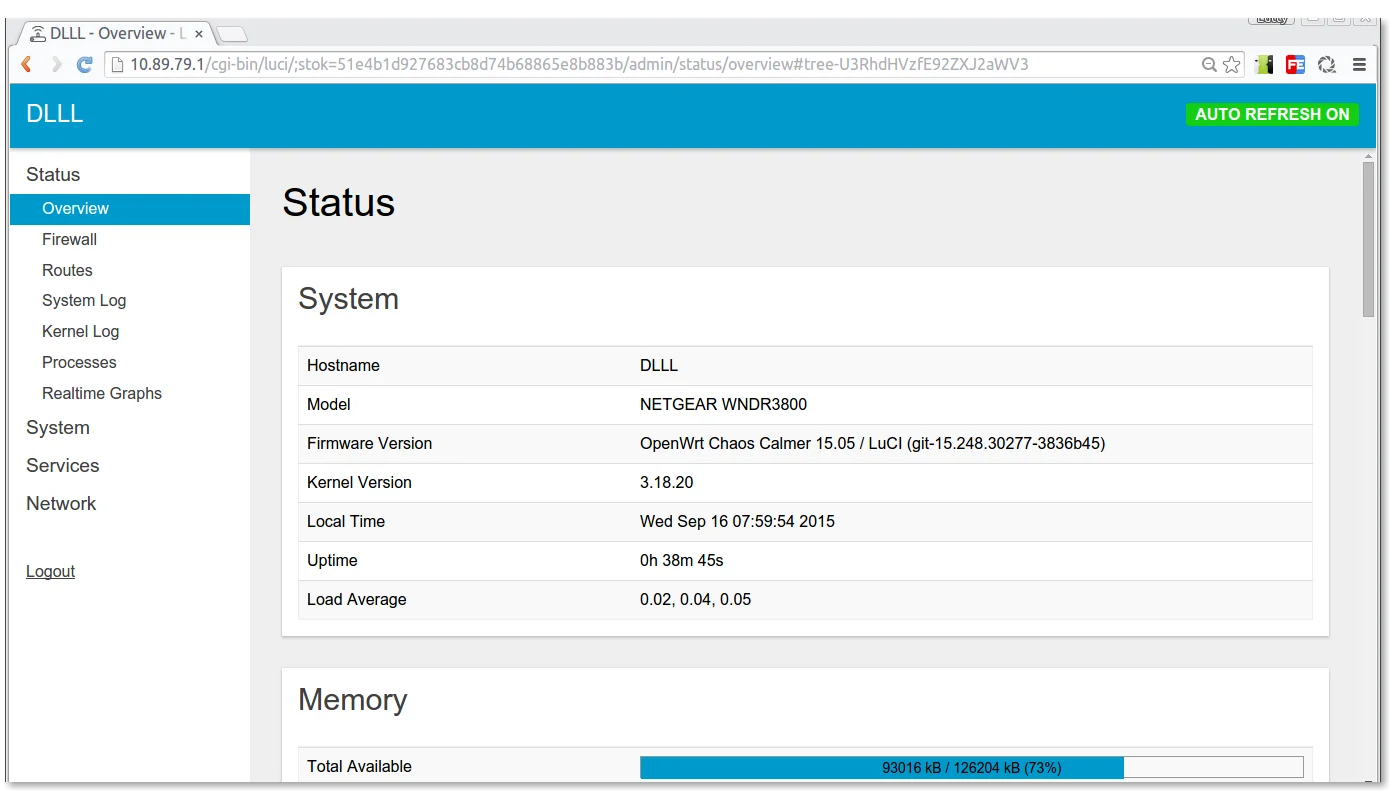Open the Kernel Log page
Viewport: 1390px width, 804px height.
pyautogui.click(x=80, y=332)
